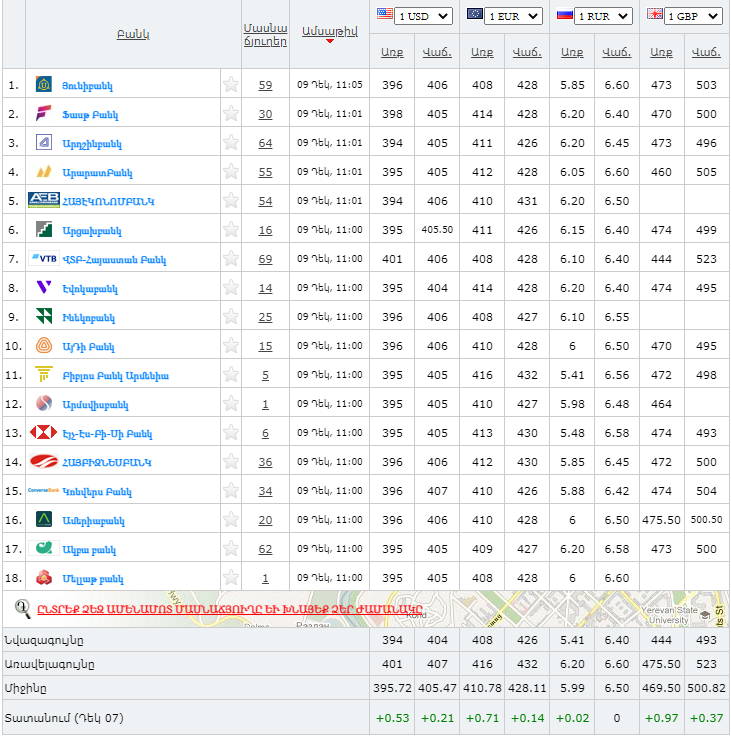Click the Armswissbank logo in row 12
This screenshot has height=736, width=731.
coord(44,403)
